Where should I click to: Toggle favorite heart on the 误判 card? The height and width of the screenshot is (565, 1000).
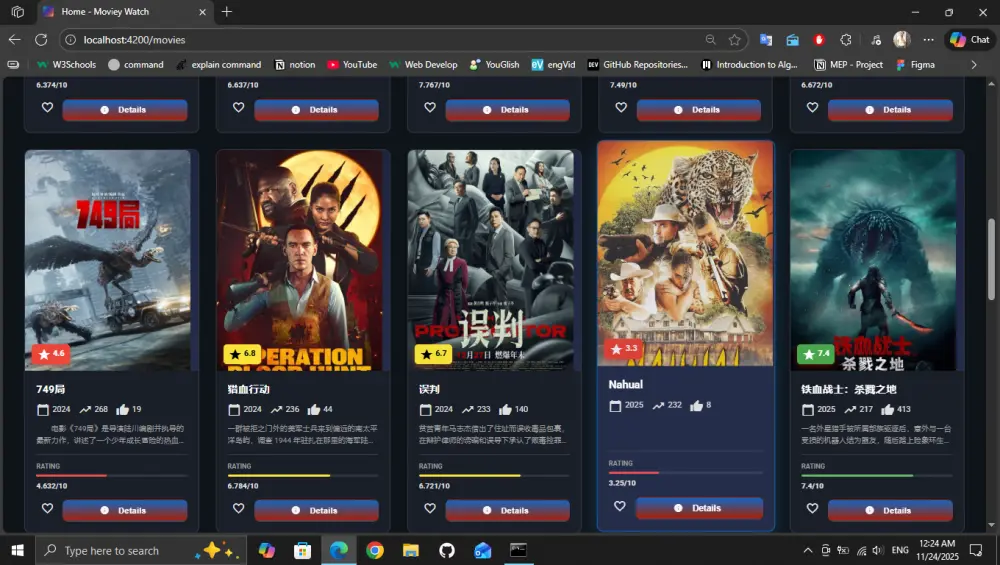click(x=430, y=508)
